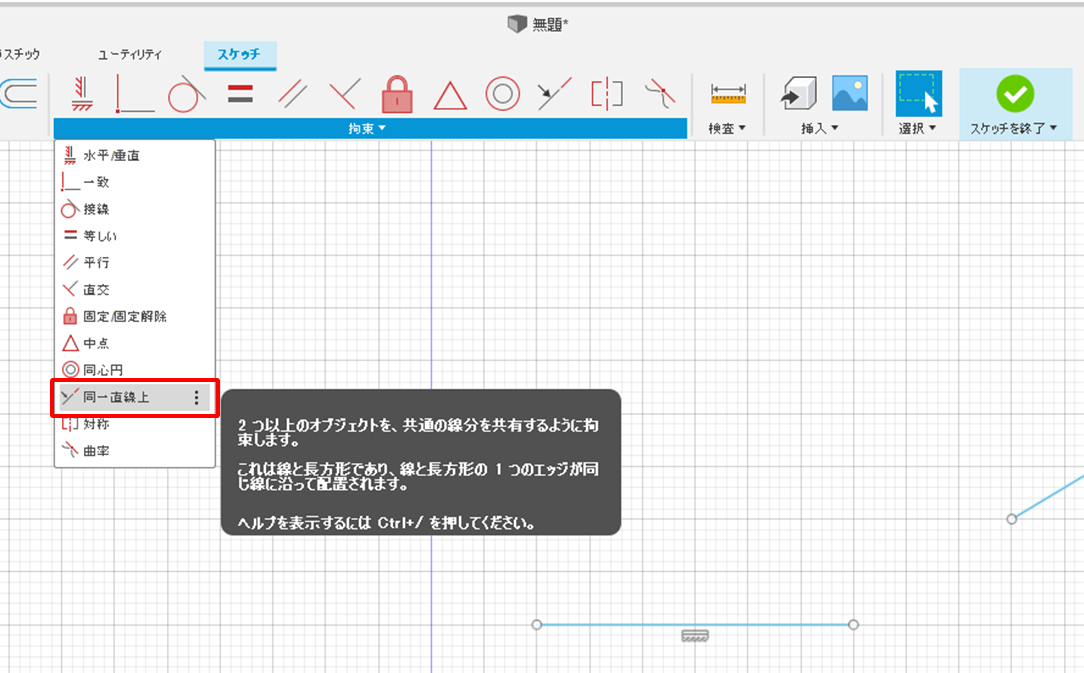Expand the 挿入 insert dropdown
The image size is (1084, 673).
(x=820, y=129)
